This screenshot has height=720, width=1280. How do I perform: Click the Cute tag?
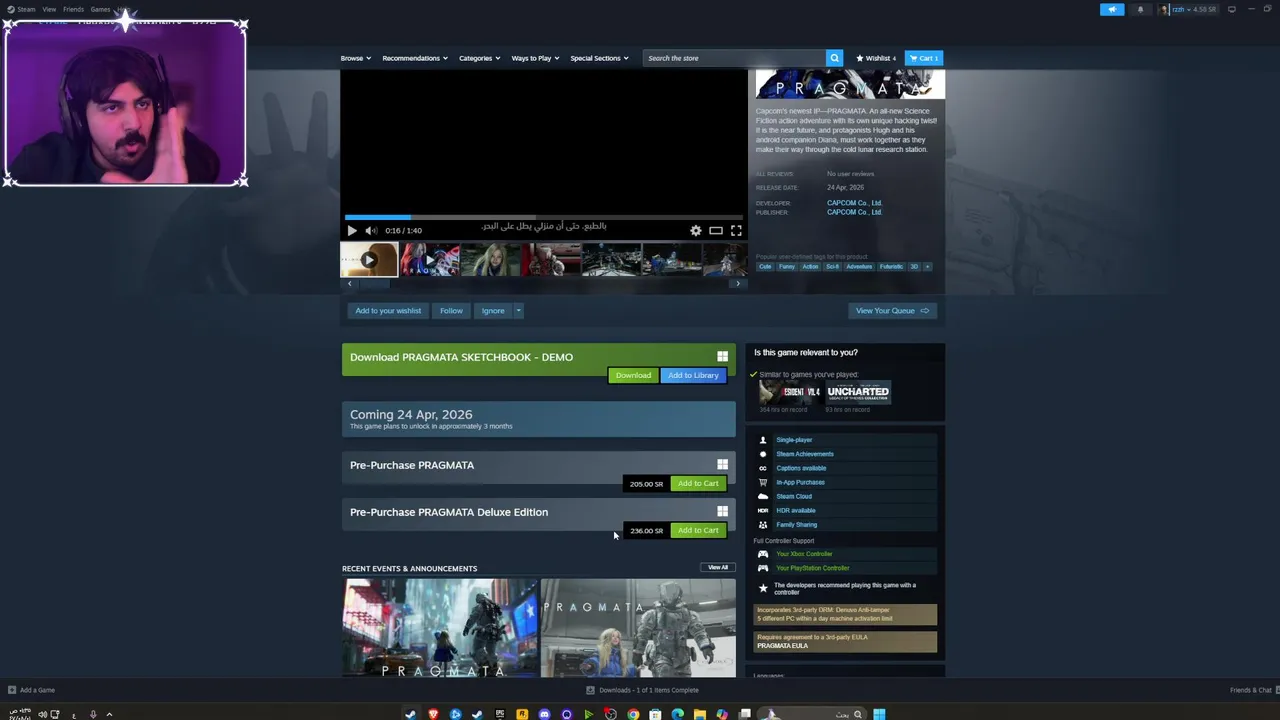click(765, 267)
